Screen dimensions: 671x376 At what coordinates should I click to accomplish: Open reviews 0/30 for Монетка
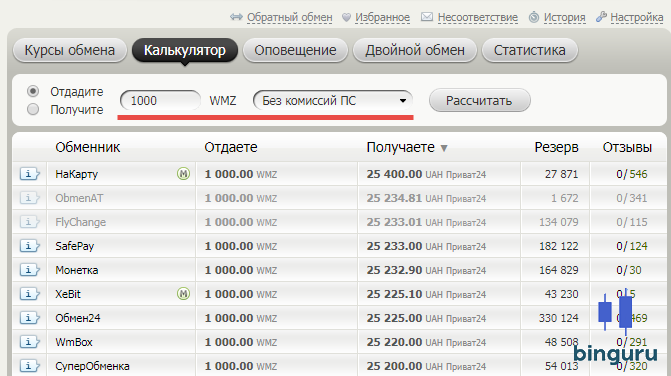tap(629, 270)
